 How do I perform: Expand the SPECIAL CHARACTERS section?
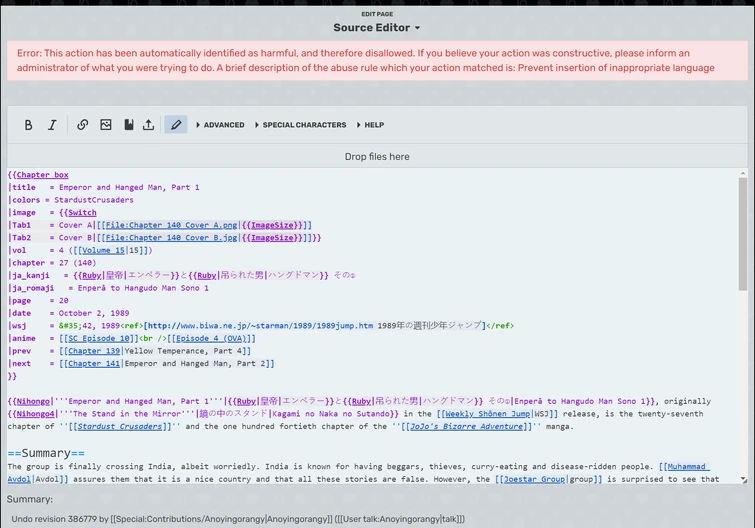300,125
